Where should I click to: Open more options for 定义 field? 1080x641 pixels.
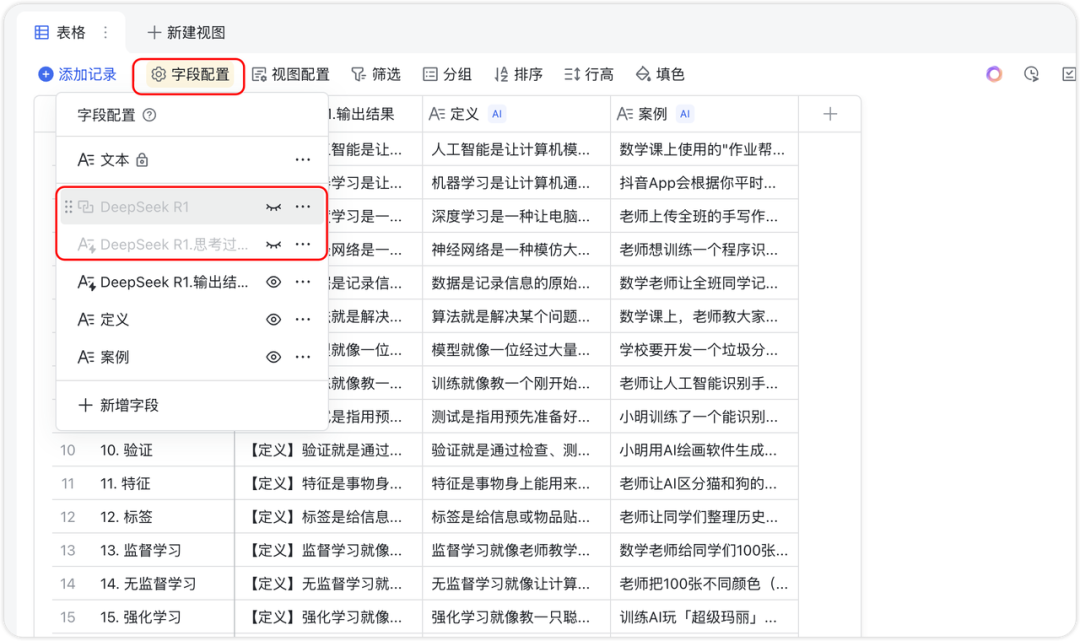click(x=302, y=319)
